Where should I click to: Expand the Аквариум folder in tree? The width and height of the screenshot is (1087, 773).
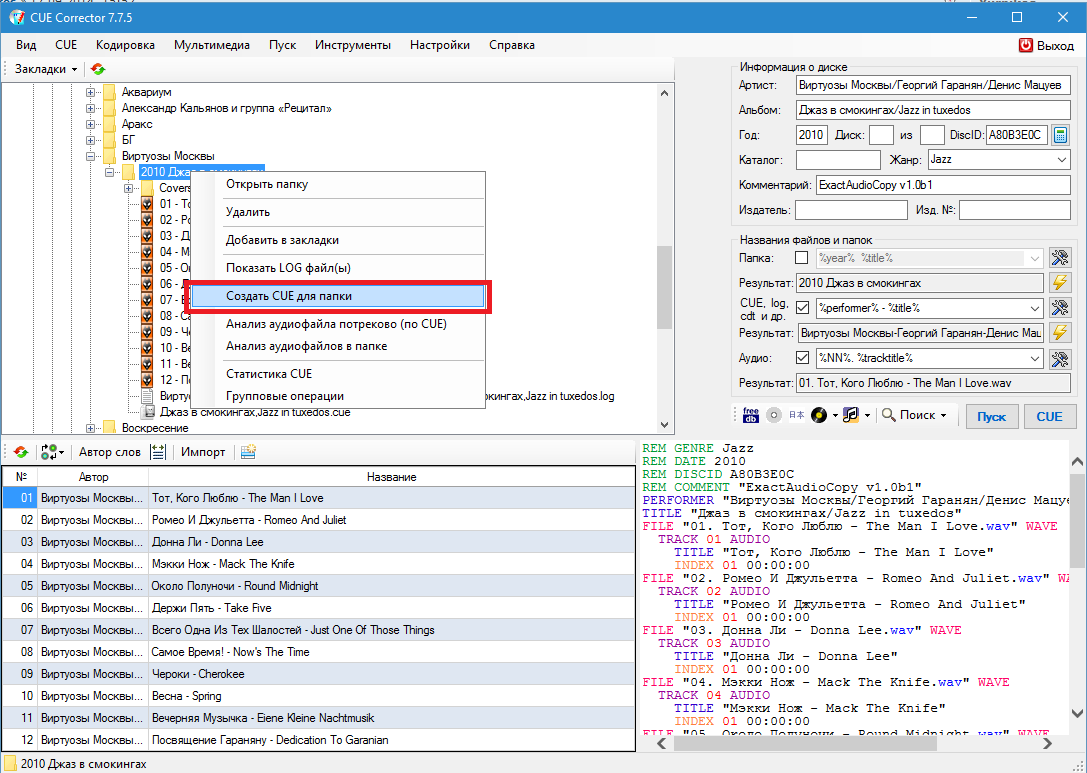click(91, 93)
